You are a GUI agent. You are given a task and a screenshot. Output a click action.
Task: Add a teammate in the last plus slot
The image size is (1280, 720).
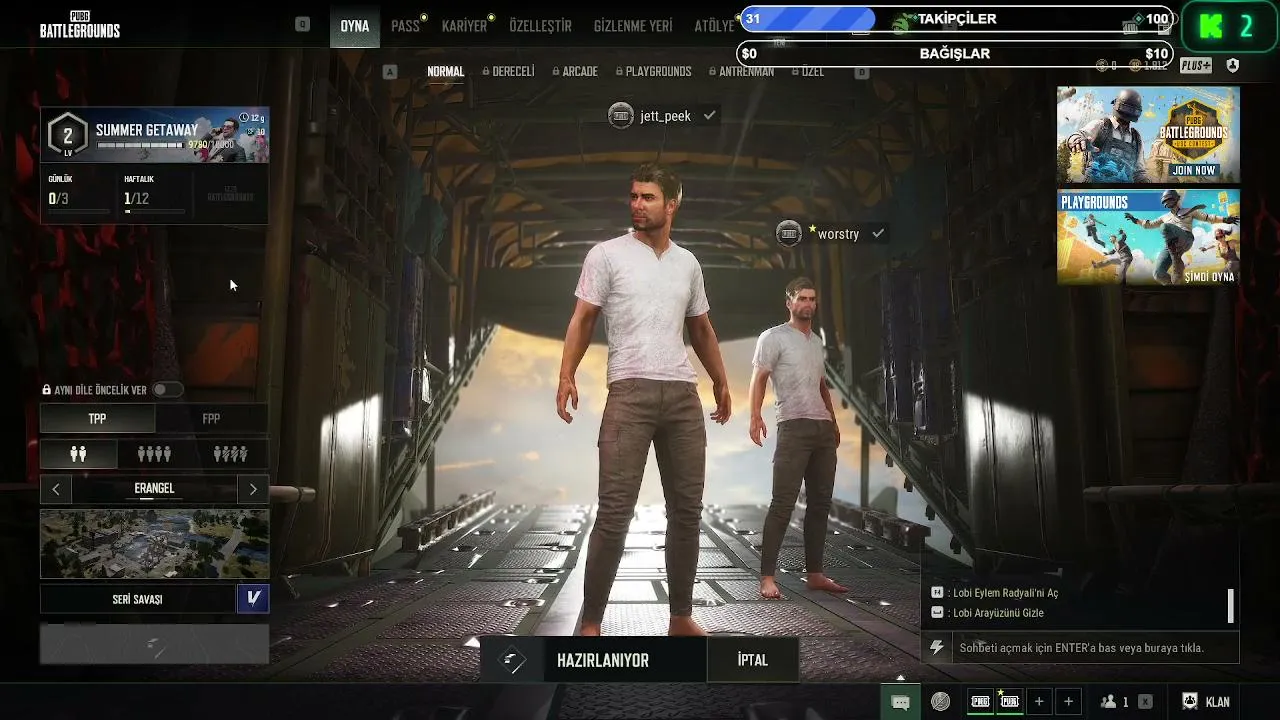point(1068,702)
